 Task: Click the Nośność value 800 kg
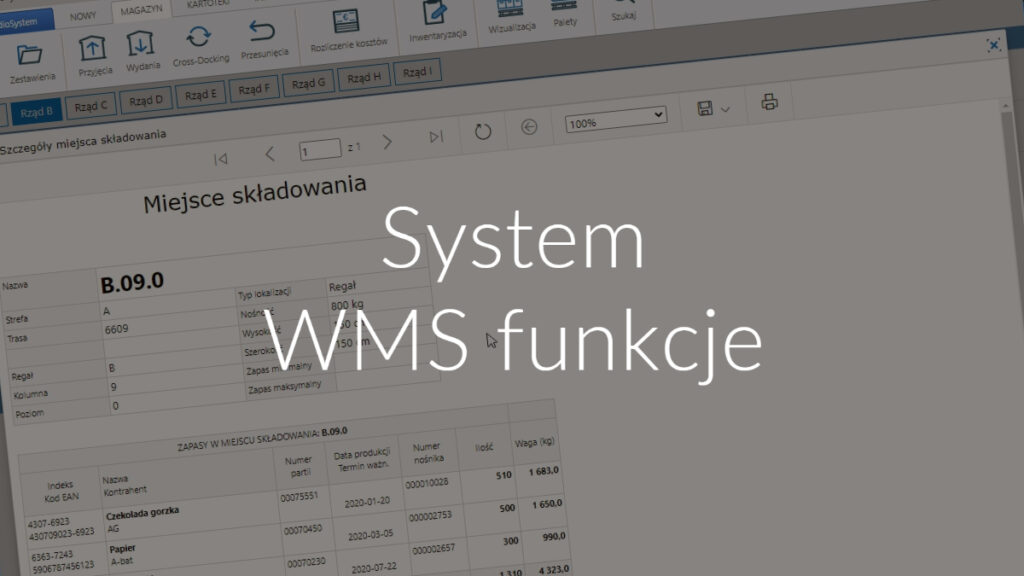(x=347, y=305)
